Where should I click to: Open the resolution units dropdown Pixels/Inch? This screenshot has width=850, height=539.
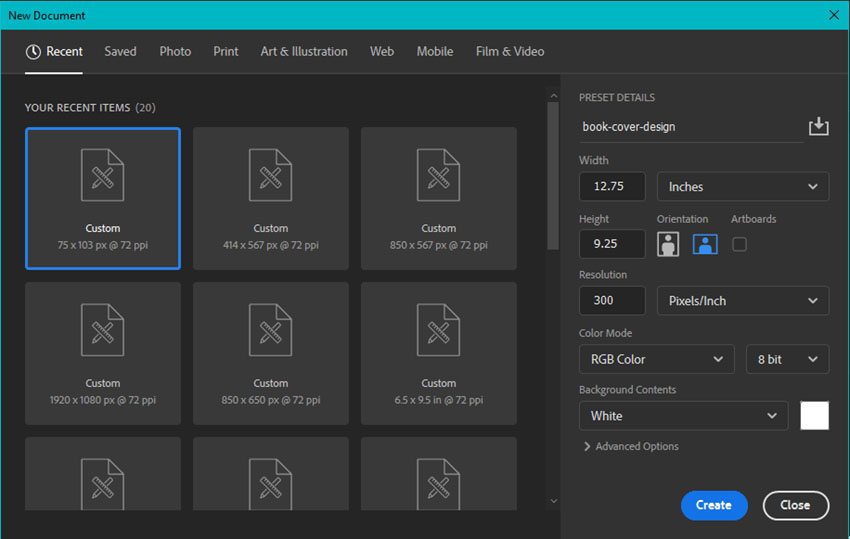(743, 300)
